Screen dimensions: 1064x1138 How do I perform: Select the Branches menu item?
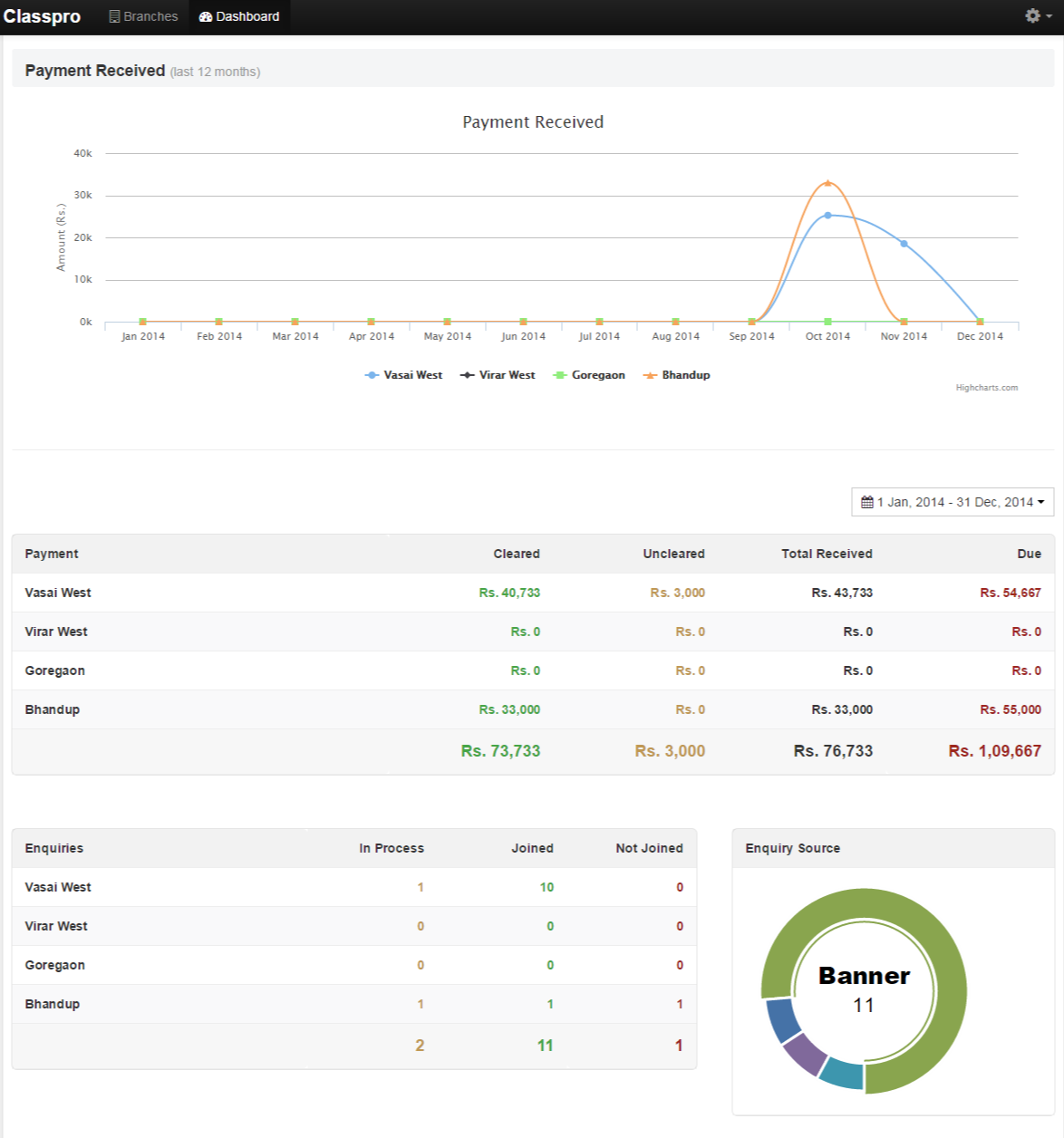point(143,15)
